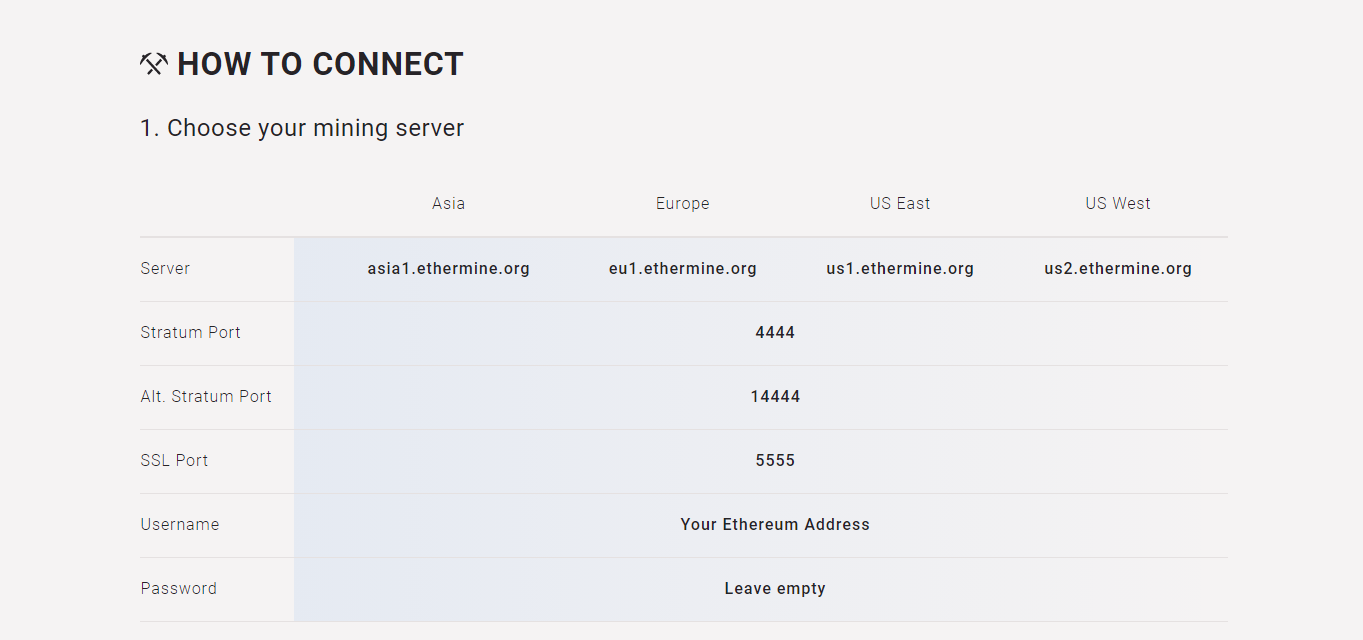The height and width of the screenshot is (640, 1363).
Task: Click the 'Choose your mining server' subheading
Action: [302, 128]
